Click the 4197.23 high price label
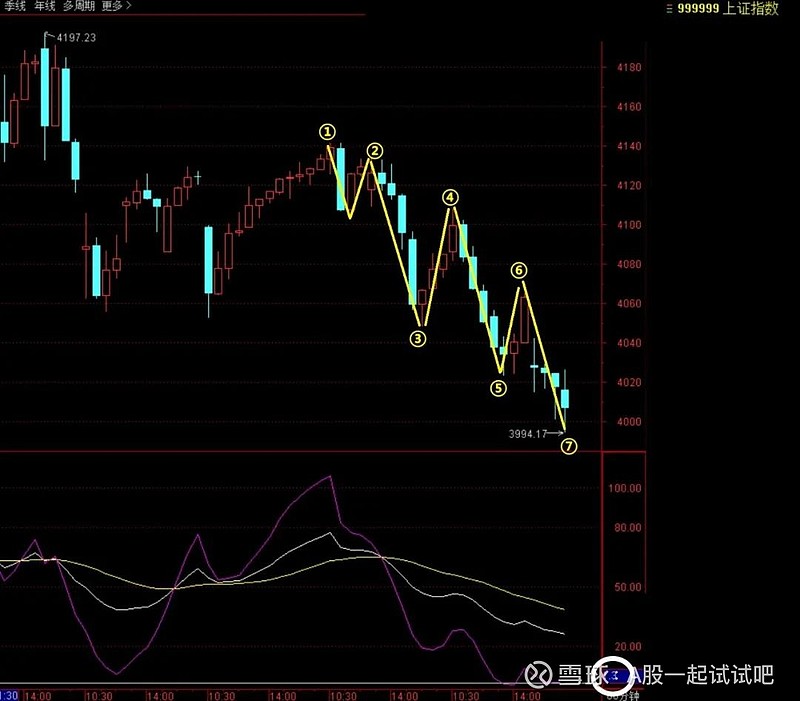800x701 pixels. click(76, 38)
